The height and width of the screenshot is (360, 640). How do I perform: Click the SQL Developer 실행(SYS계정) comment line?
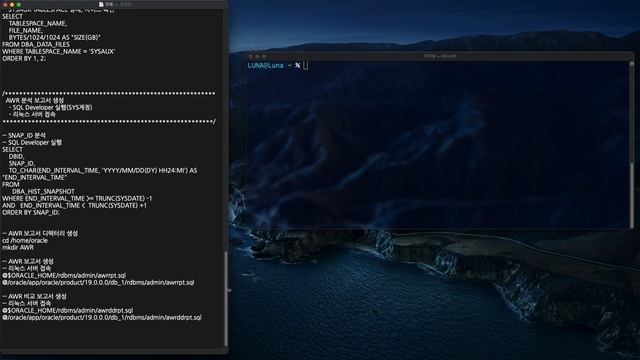click(50, 107)
